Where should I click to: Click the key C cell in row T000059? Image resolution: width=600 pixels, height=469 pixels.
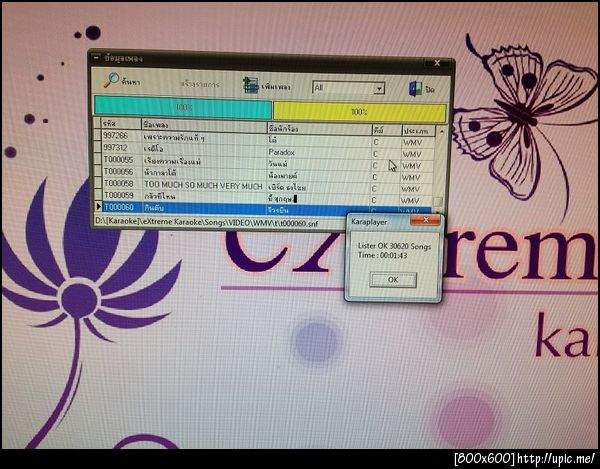coord(374,200)
